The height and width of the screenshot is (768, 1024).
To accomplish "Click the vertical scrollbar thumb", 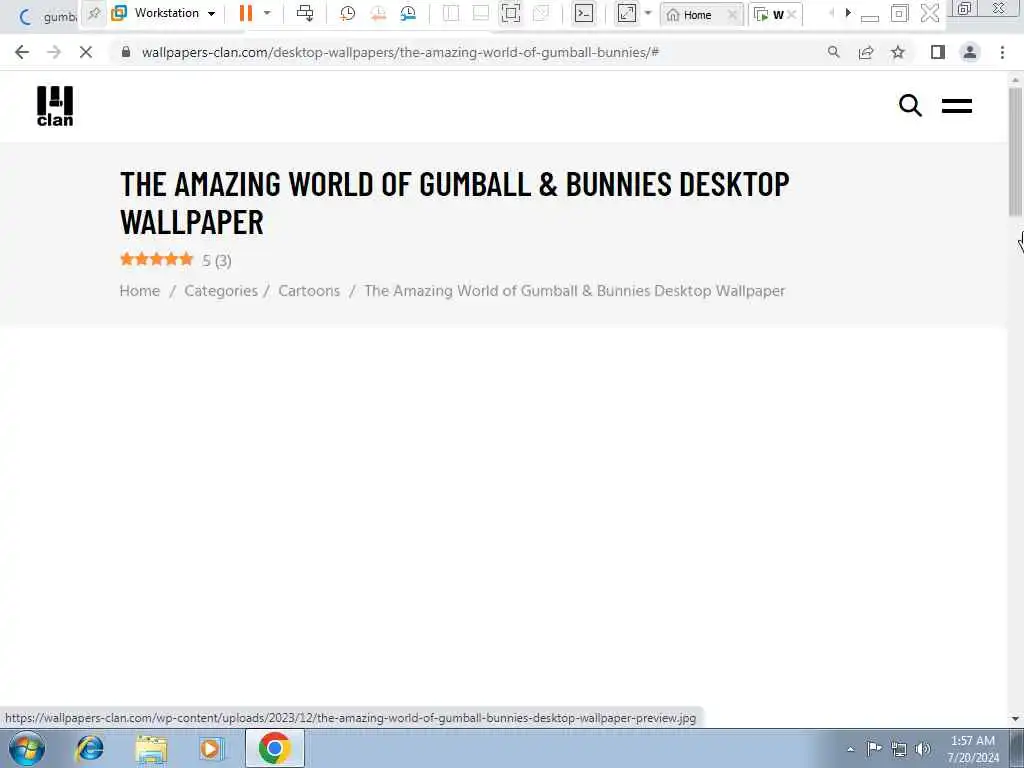I will [x=1015, y=152].
